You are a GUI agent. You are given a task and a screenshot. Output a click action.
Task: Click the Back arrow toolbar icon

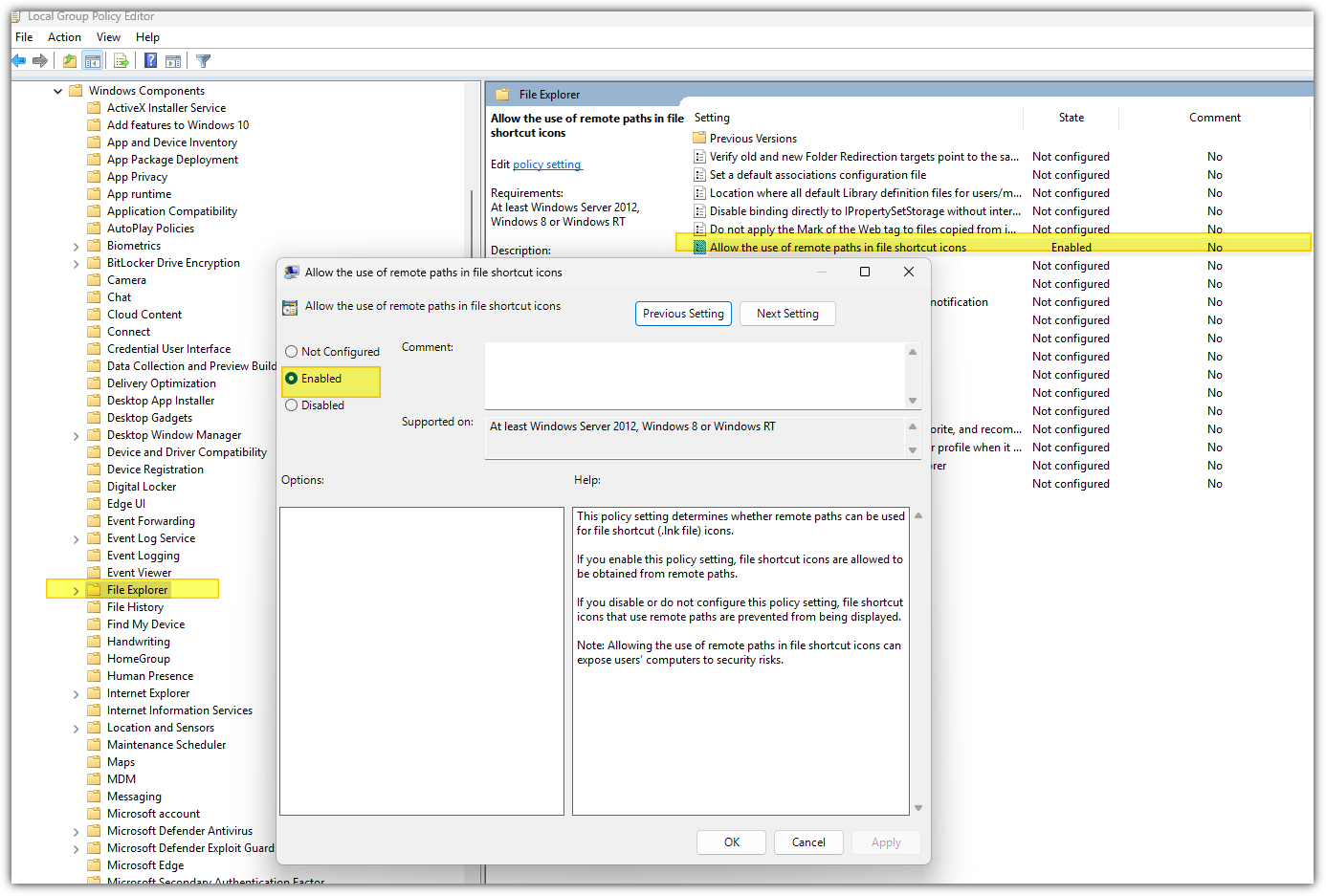19,61
